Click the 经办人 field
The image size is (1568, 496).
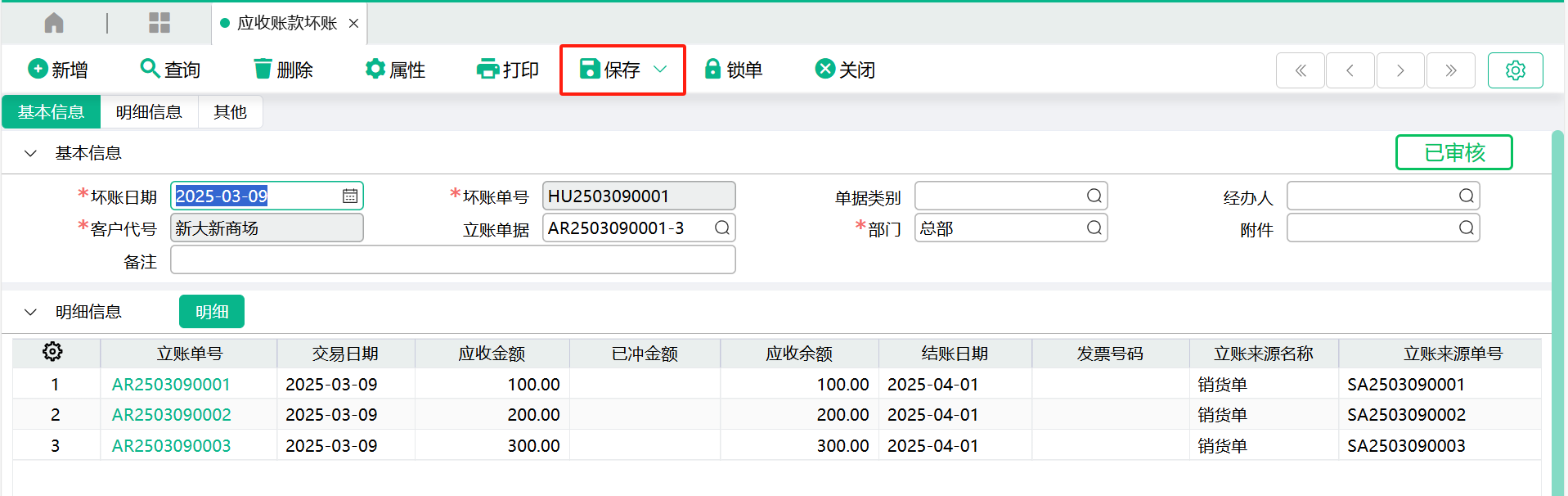[x=1383, y=196]
